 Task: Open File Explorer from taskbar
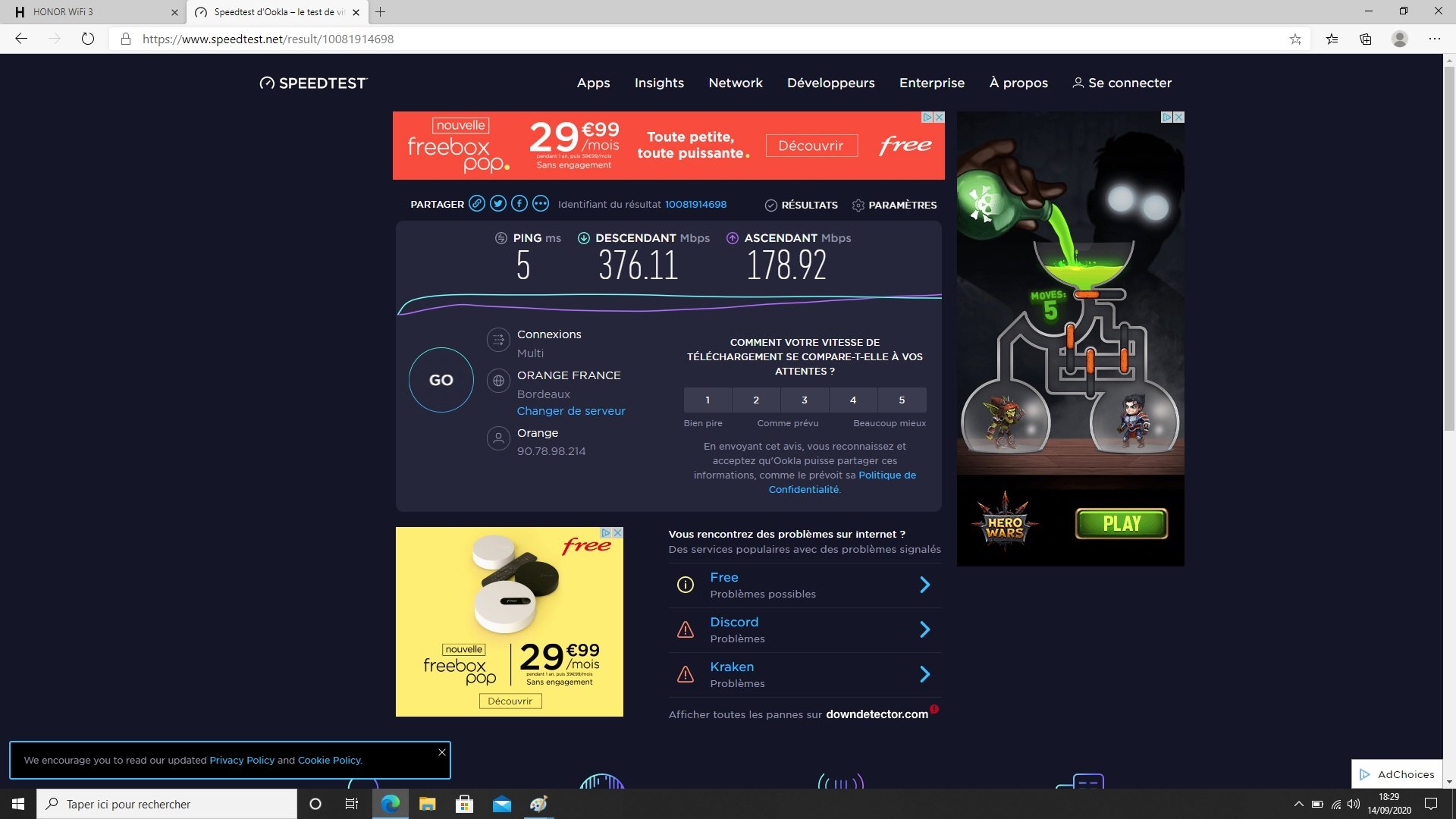pyautogui.click(x=427, y=804)
